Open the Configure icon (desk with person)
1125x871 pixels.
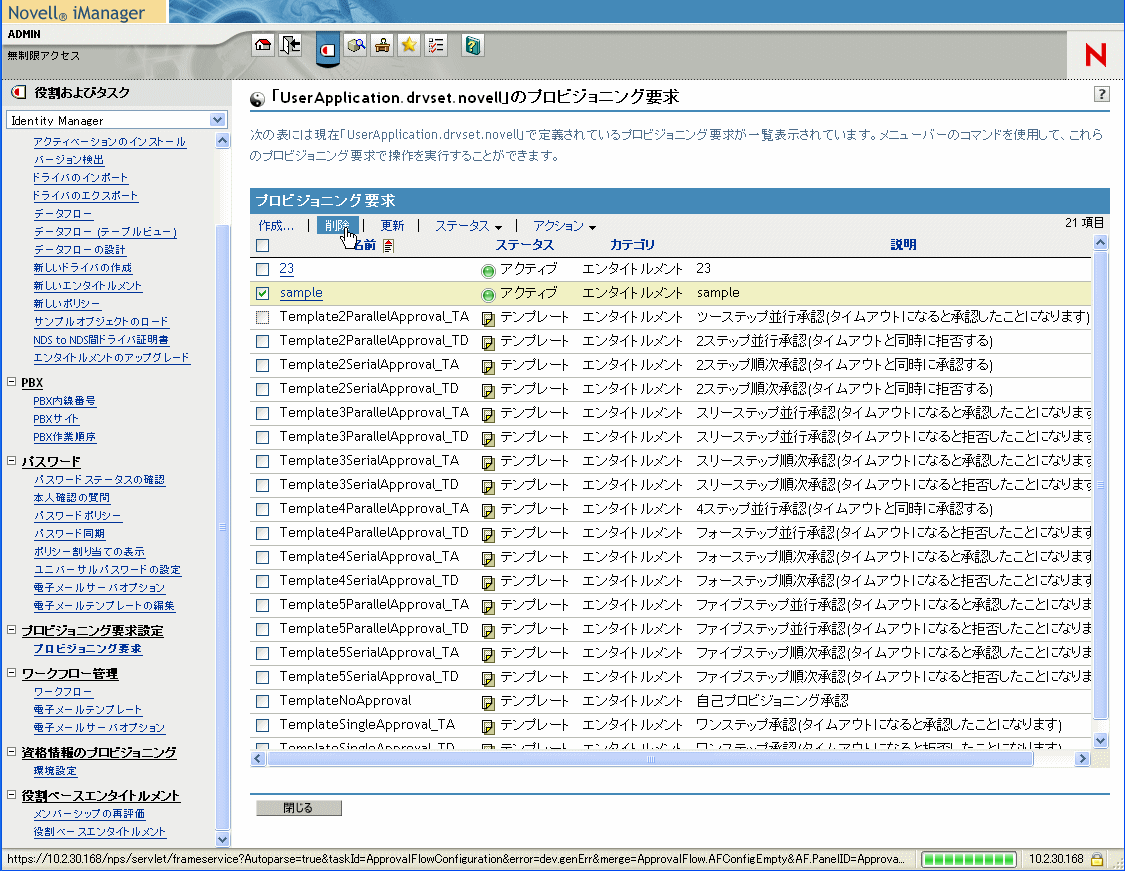(x=382, y=46)
